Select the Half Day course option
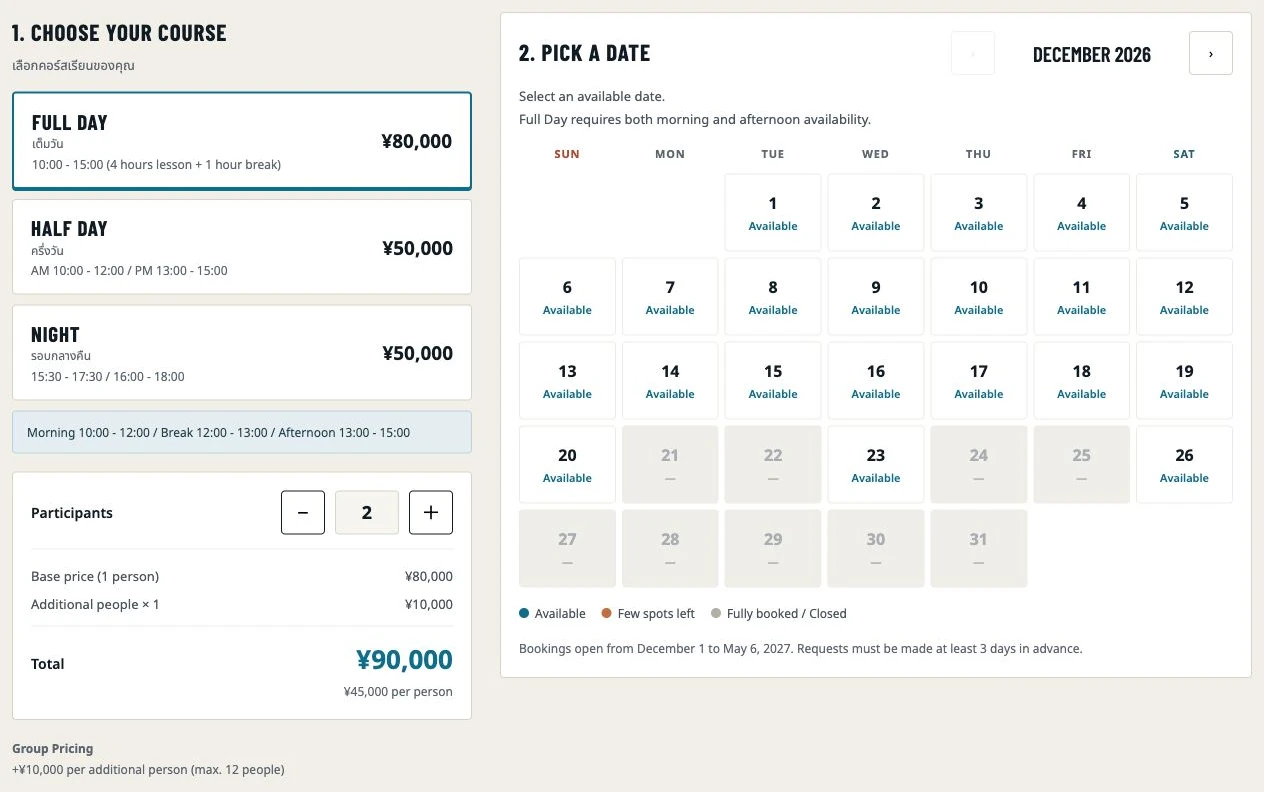The image size is (1264, 792). point(242,247)
